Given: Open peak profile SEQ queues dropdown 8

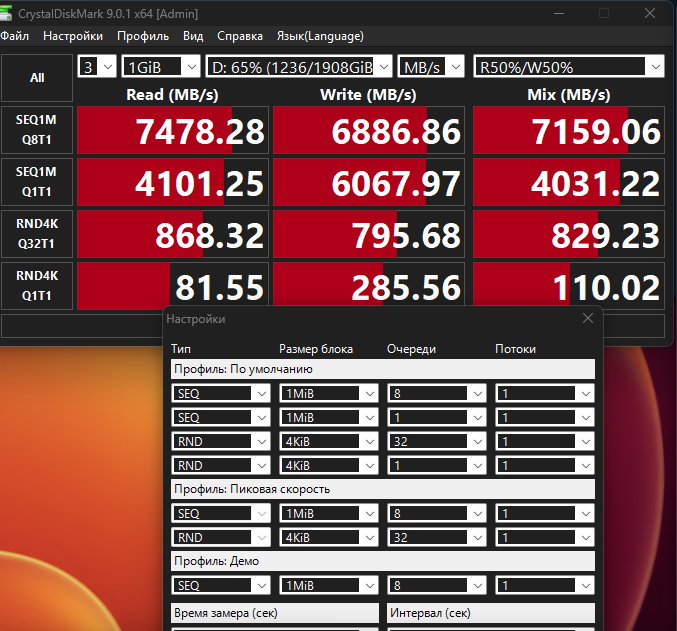Looking at the screenshot, I should click(437, 513).
